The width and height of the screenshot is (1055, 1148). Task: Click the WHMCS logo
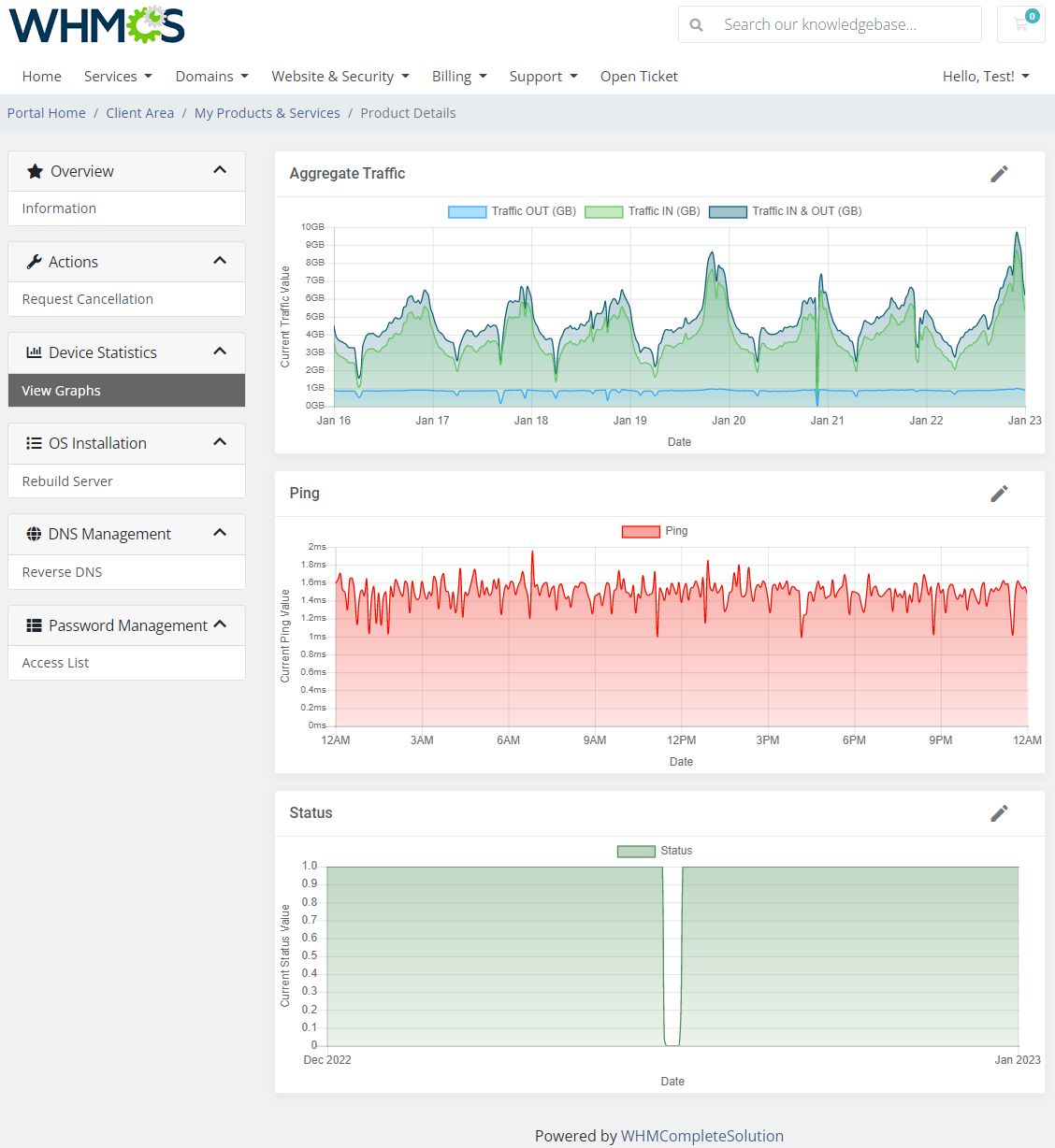point(97,25)
